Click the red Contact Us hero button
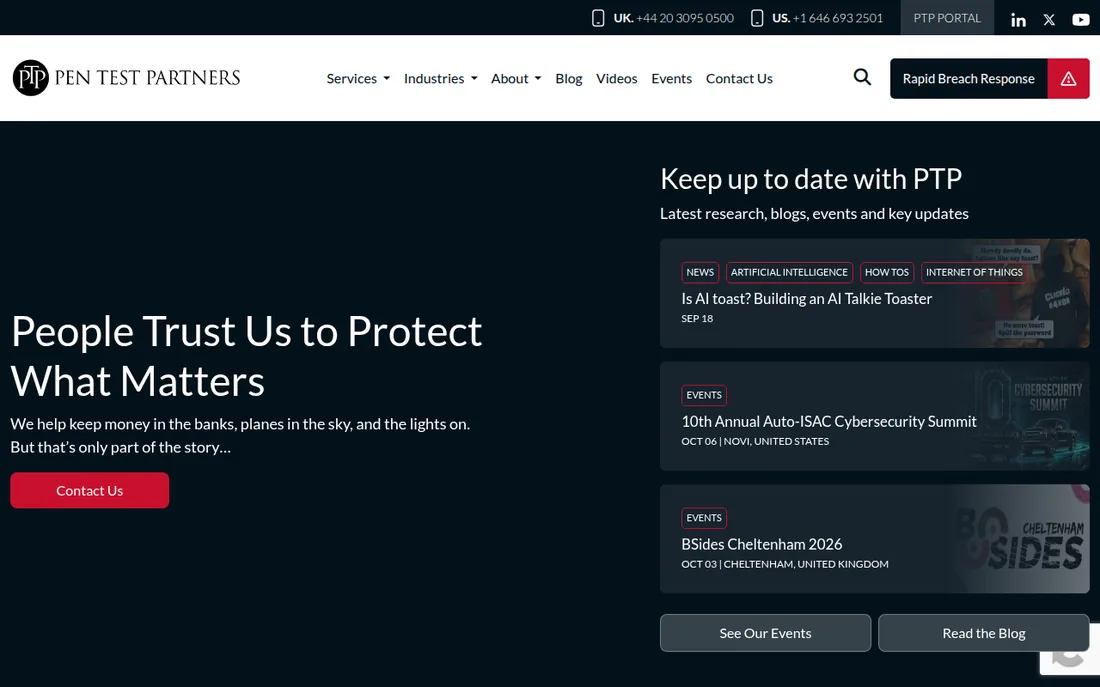 click(90, 491)
